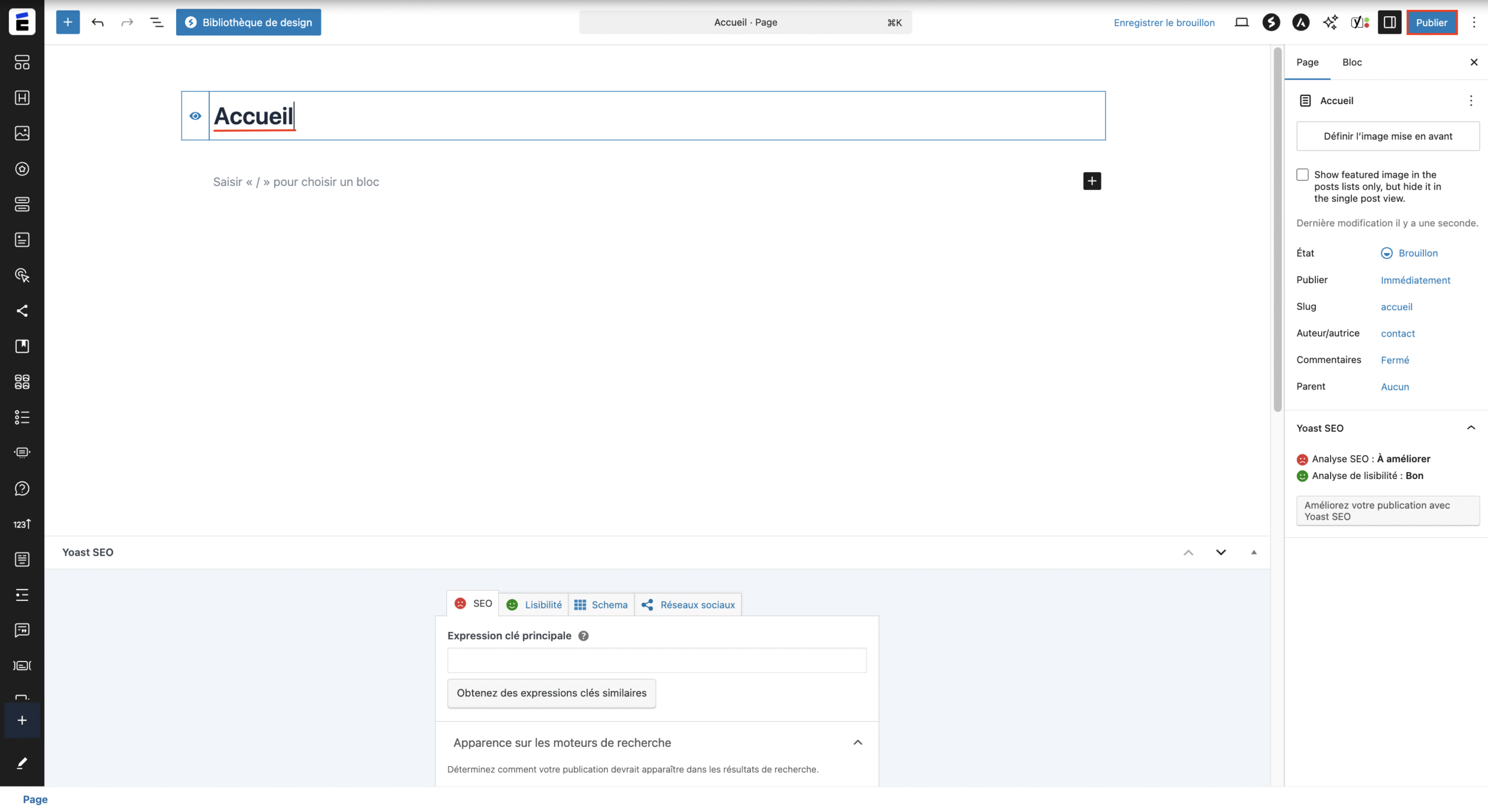The image size is (1488, 812).
Task: Enable 'Show featured image in posts lists only' checkbox
Action: (1303, 174)
